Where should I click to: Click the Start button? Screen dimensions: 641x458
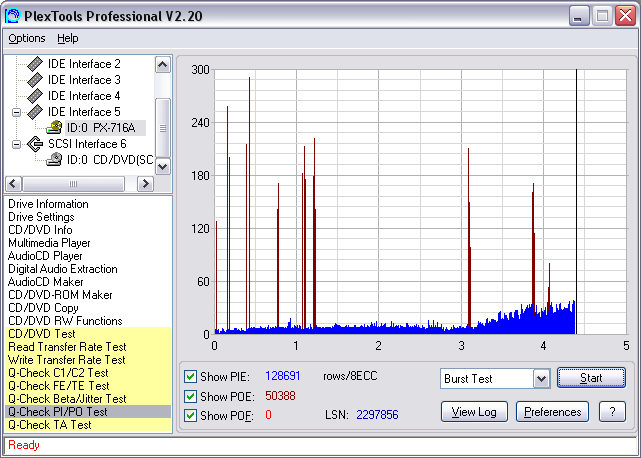point(591,378)
